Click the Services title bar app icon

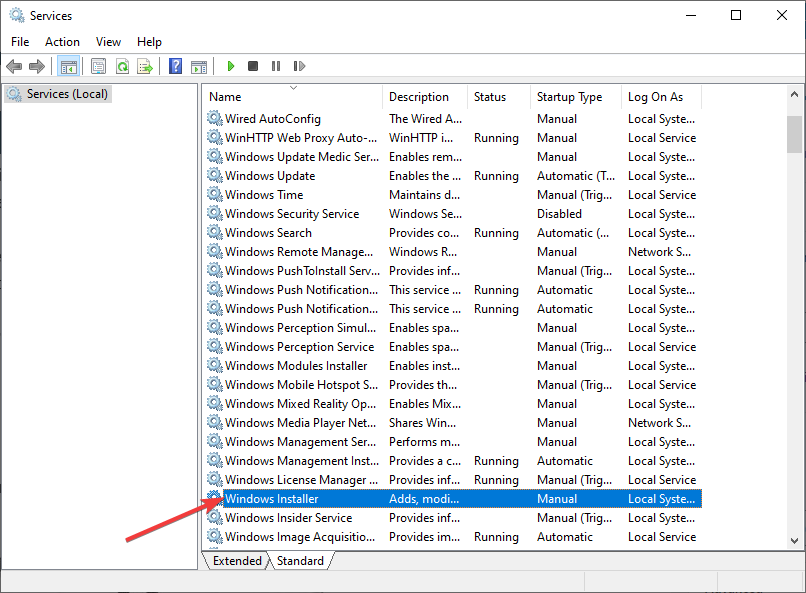click(x=17, y=15)
